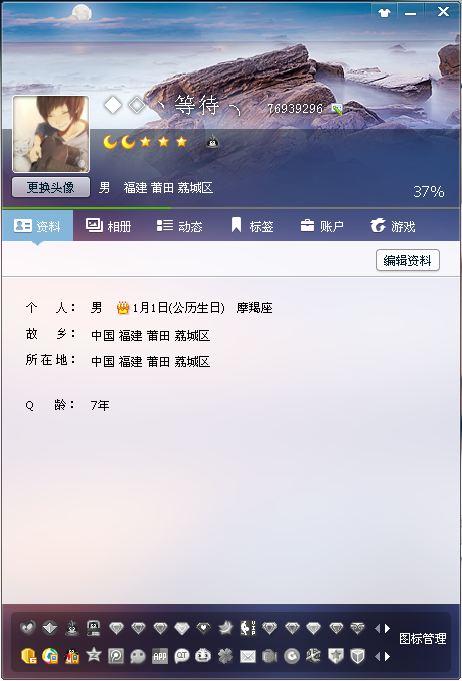The width and height of the screenshot is (462, 681).
Task: Click the 编辑资料 button
Action: click(408, 260)
